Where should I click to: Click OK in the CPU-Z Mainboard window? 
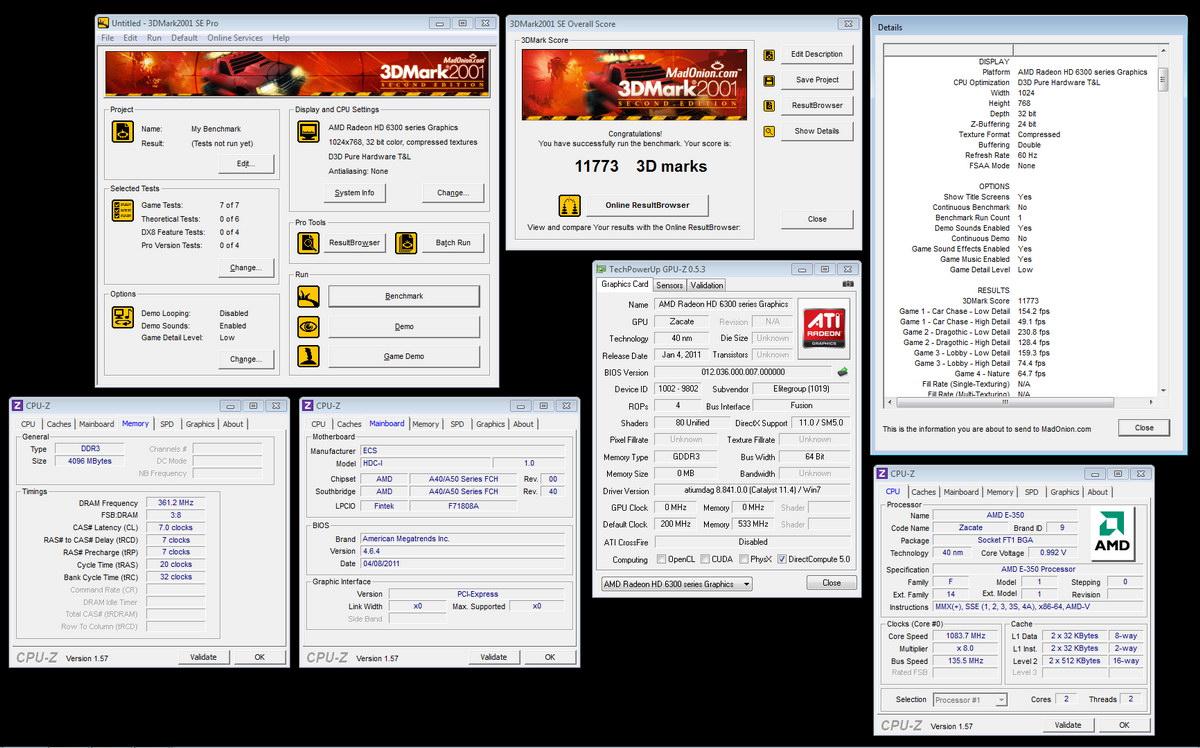click(x=549, y=657)
